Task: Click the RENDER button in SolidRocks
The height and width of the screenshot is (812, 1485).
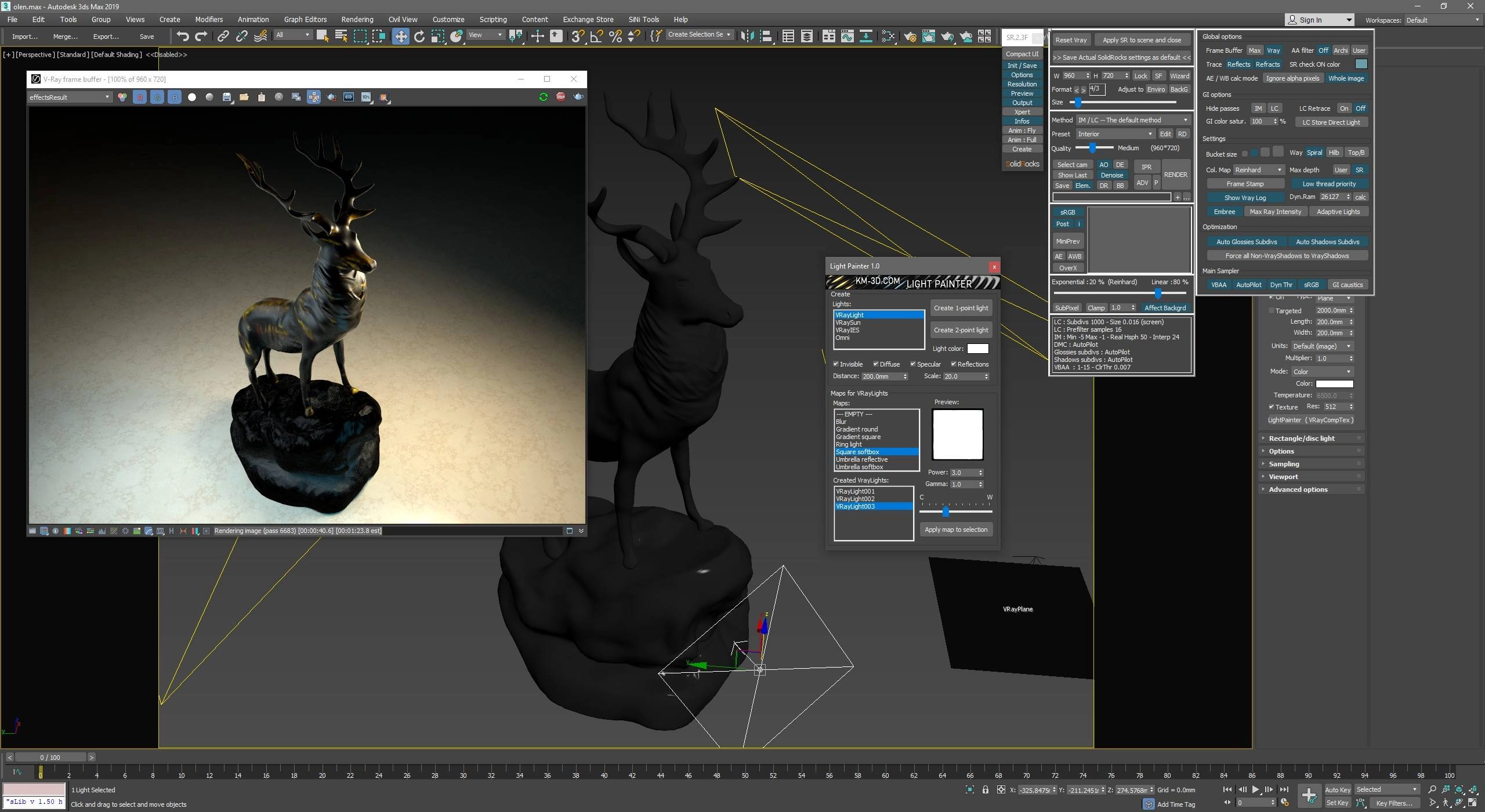Action: click(1175, 175)
